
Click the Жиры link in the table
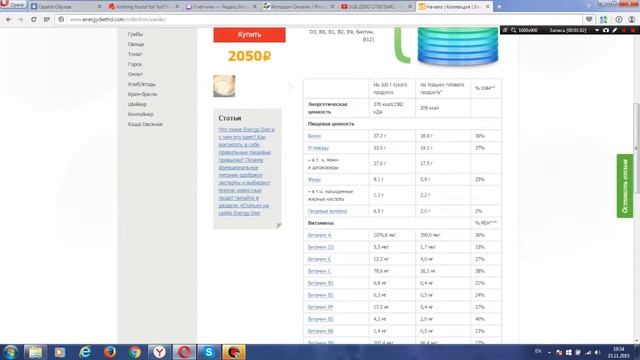coord(314,180)
